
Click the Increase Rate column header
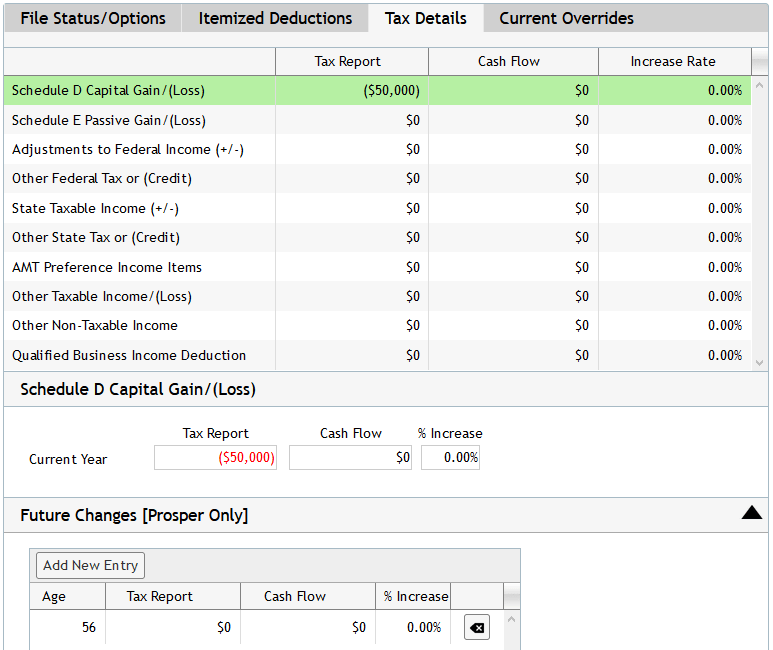[x=673, y=61]
